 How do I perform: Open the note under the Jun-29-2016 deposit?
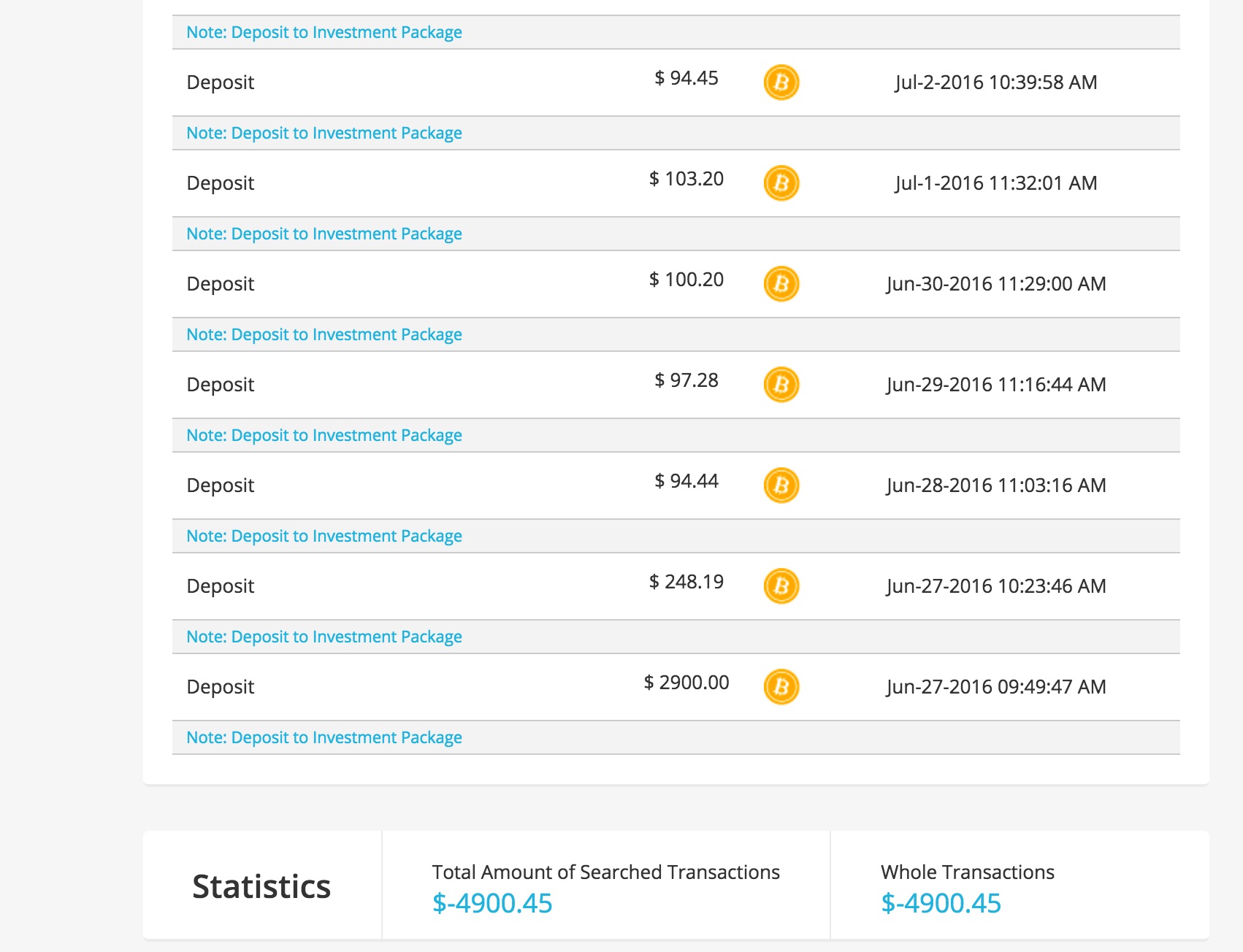[324, 435]
